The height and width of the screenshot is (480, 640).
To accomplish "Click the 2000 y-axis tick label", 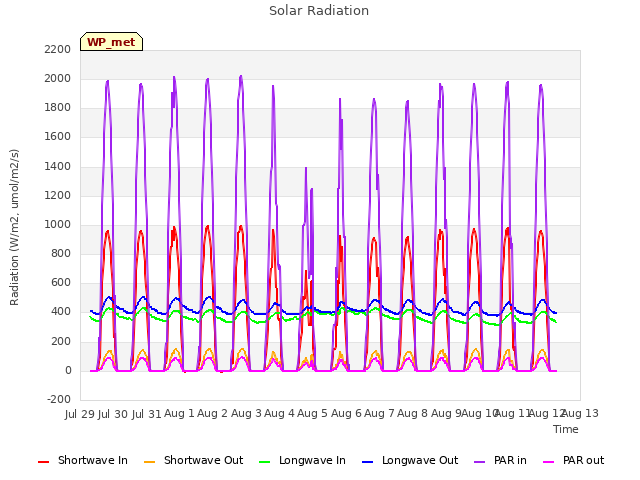I will [x=58, y=78].
